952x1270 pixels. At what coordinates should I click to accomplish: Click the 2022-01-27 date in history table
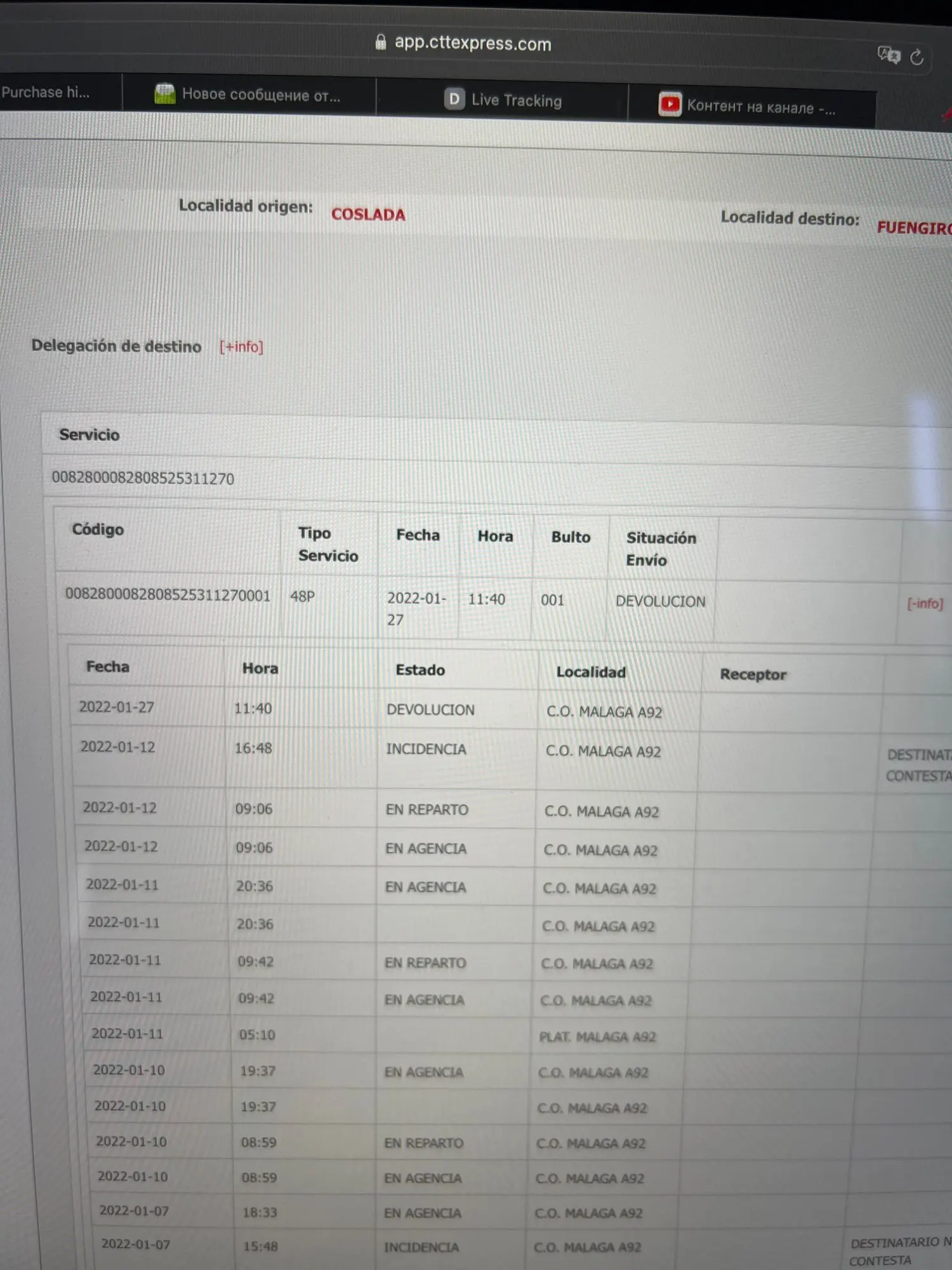coord(116,707)
